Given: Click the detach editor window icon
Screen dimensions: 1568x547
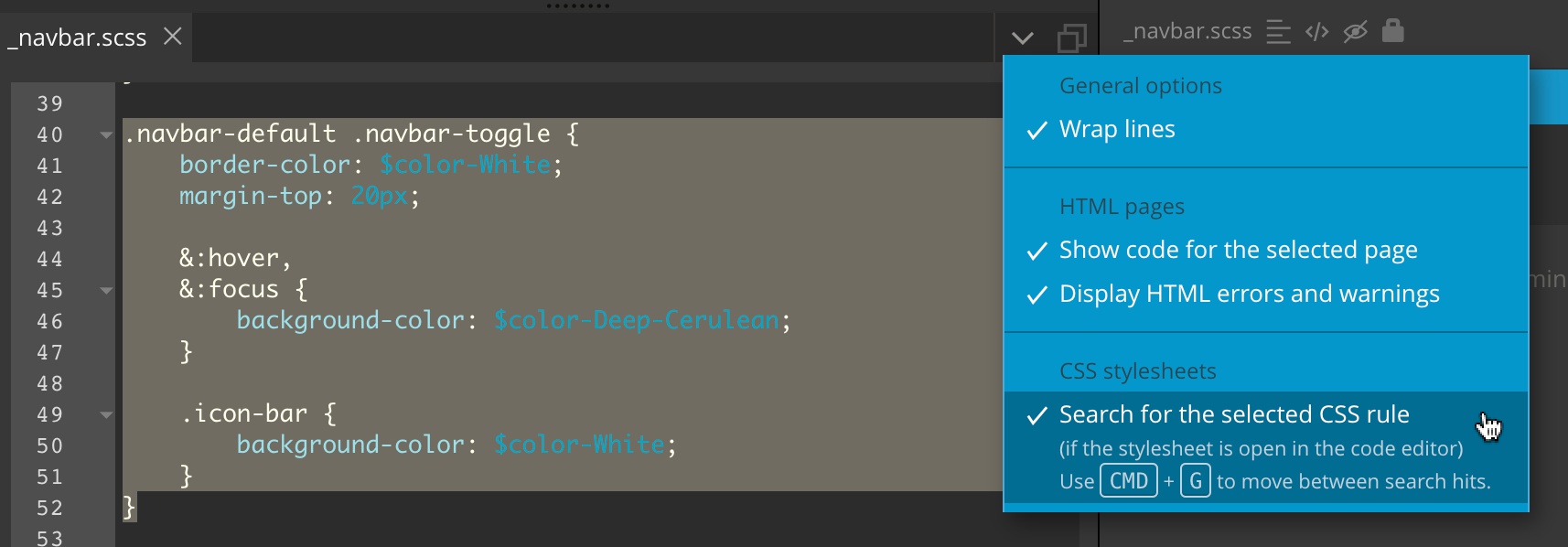Looking at the screenshot, I should [1071, 38].
